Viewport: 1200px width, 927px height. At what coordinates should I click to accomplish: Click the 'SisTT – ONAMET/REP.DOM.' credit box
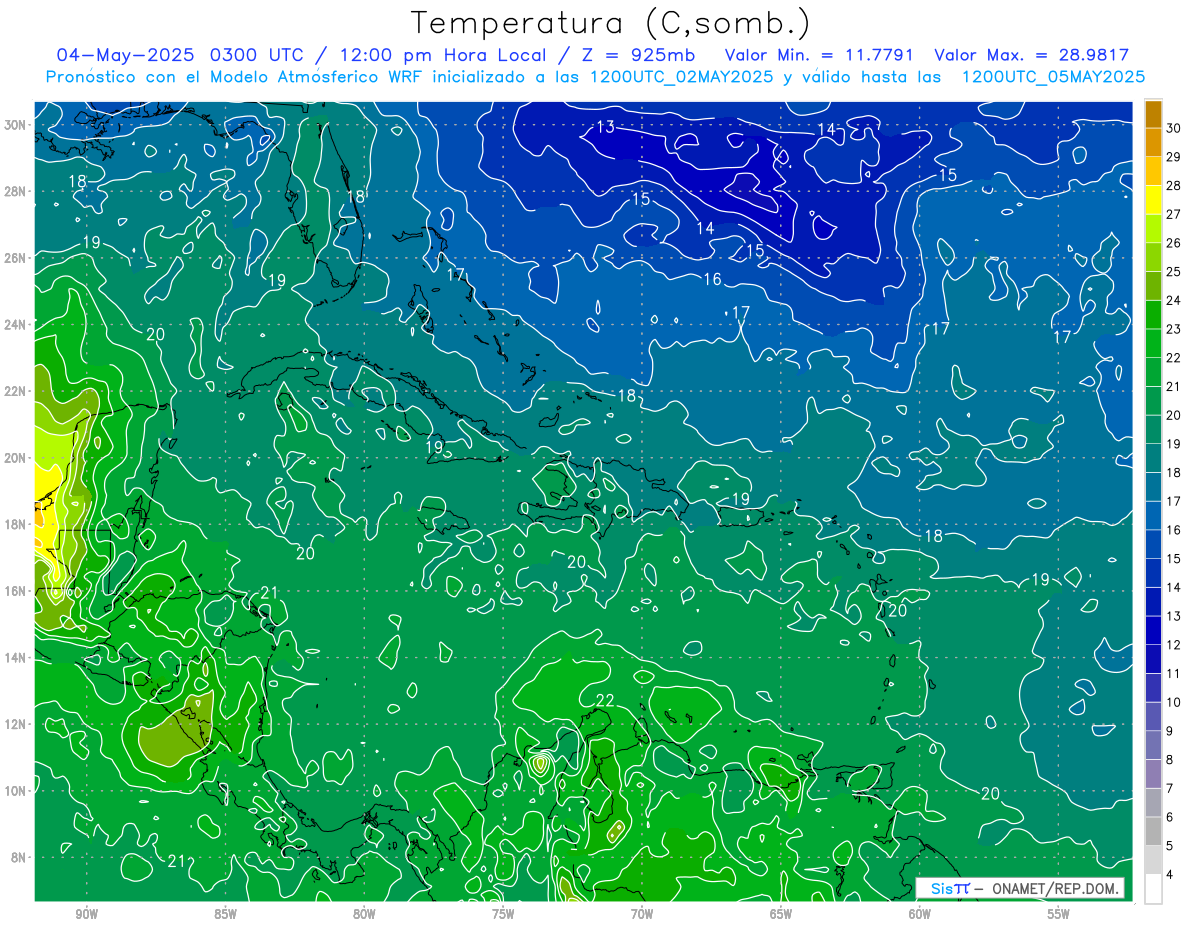tap(1020, 888)
